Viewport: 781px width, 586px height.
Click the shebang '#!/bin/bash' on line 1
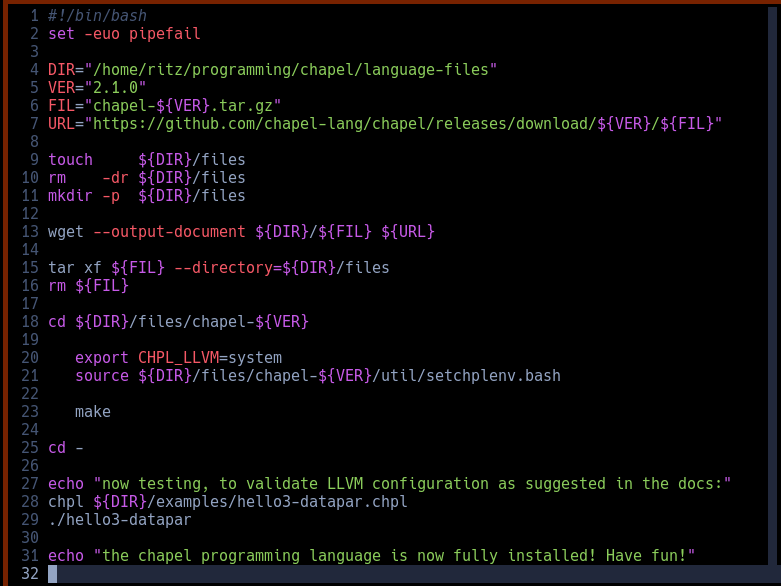coord(97,15)
